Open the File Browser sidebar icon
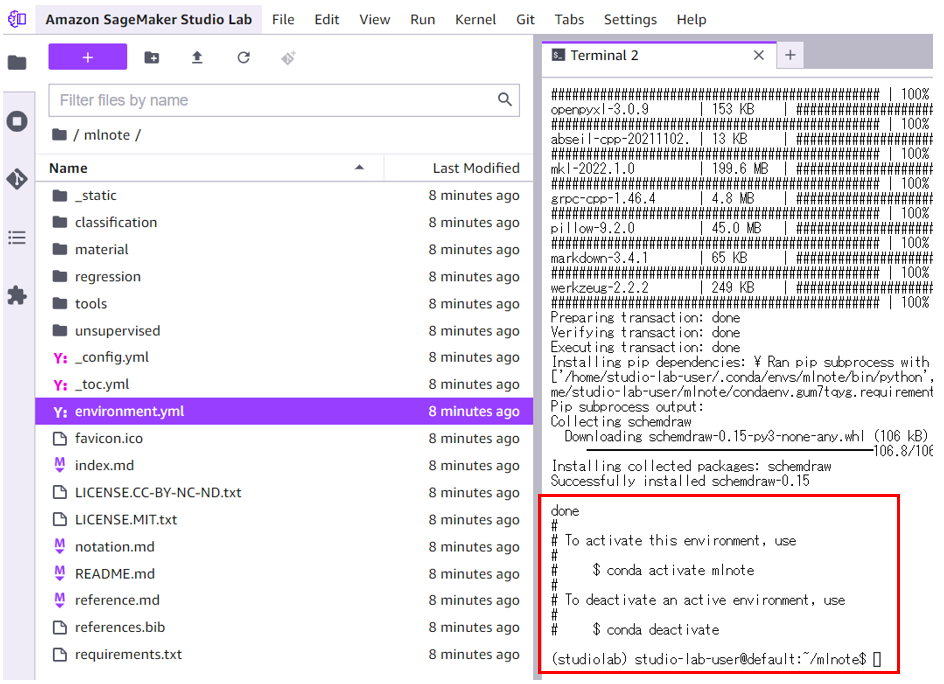 pyautogui.click(x=17, y=63)
